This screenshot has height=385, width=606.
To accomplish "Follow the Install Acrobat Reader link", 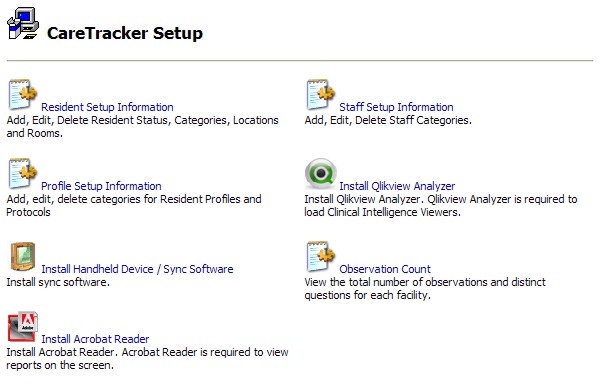I will (95, 339).
